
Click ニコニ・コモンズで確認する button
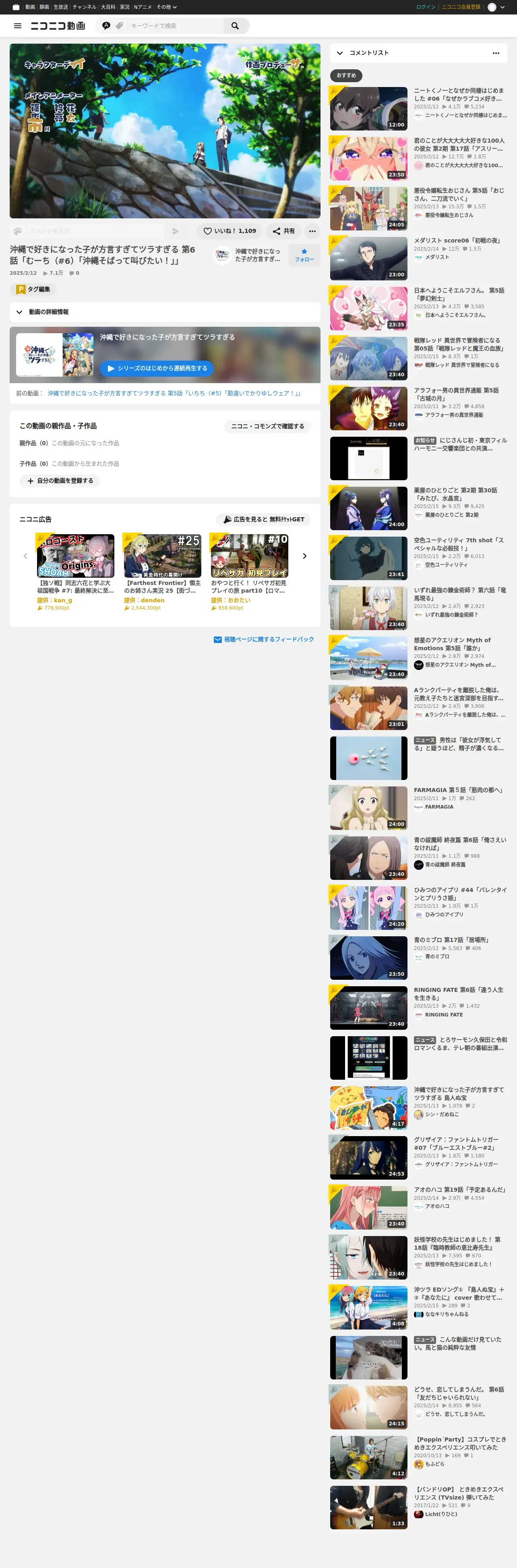[x=268, y=426]
